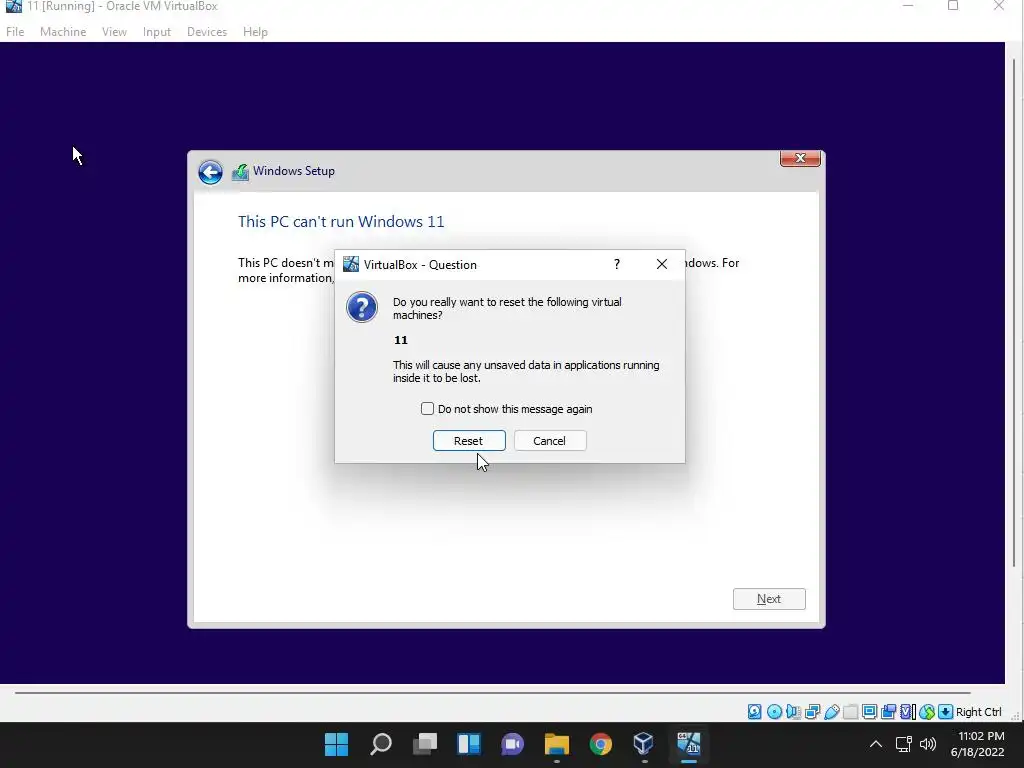Click the recording indicator icon in status bar
The width and height of the screenshot is (1024, 768).
tap(888, 712)
